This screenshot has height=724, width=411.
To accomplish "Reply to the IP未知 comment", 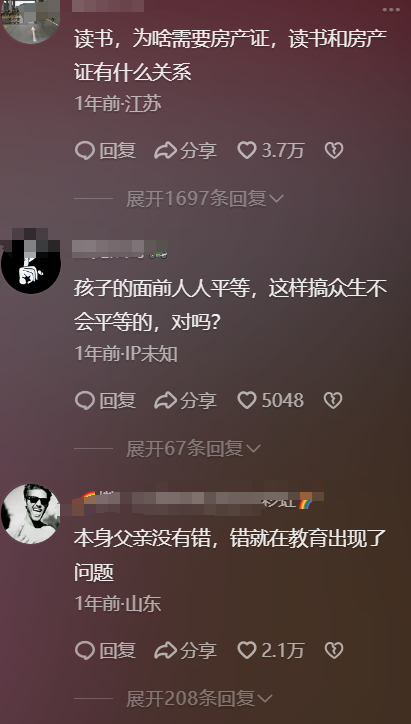I will [x=105, y=400].
